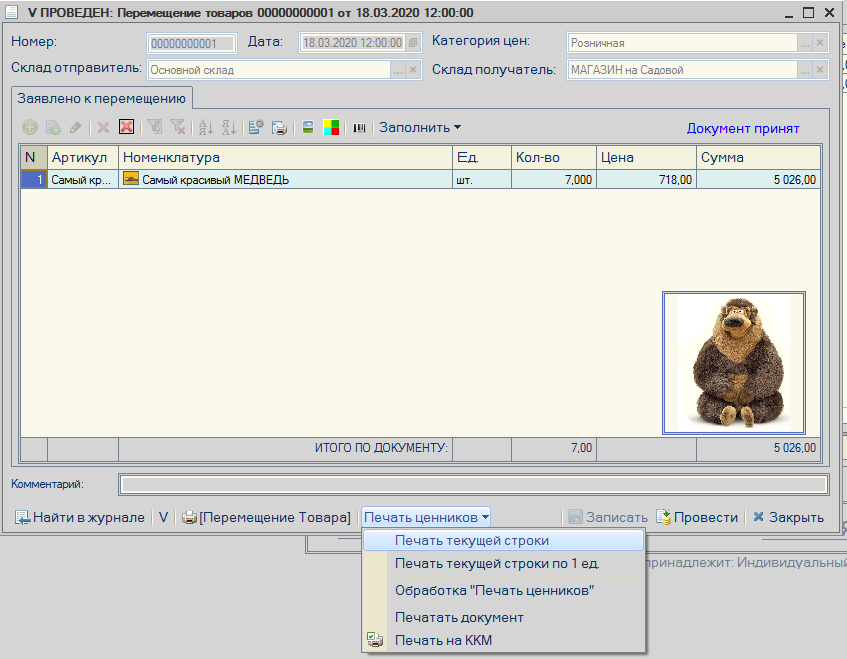Click the Ед. column header
Image resolution: width=847 pixels, height=659 pixels.
(x=482, y=158)
